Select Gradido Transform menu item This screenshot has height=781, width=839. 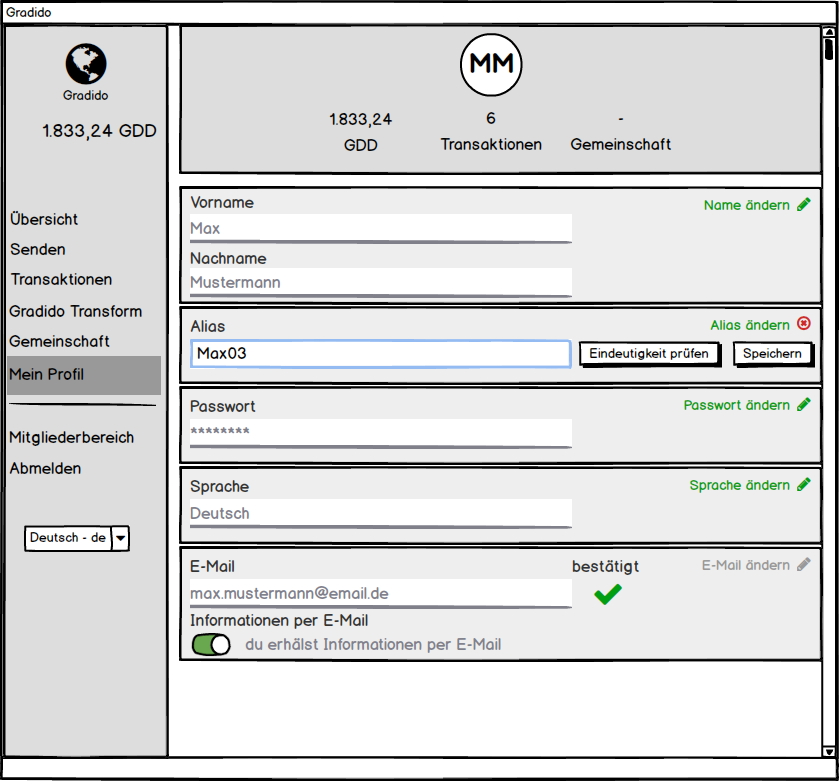coord(76,311)
